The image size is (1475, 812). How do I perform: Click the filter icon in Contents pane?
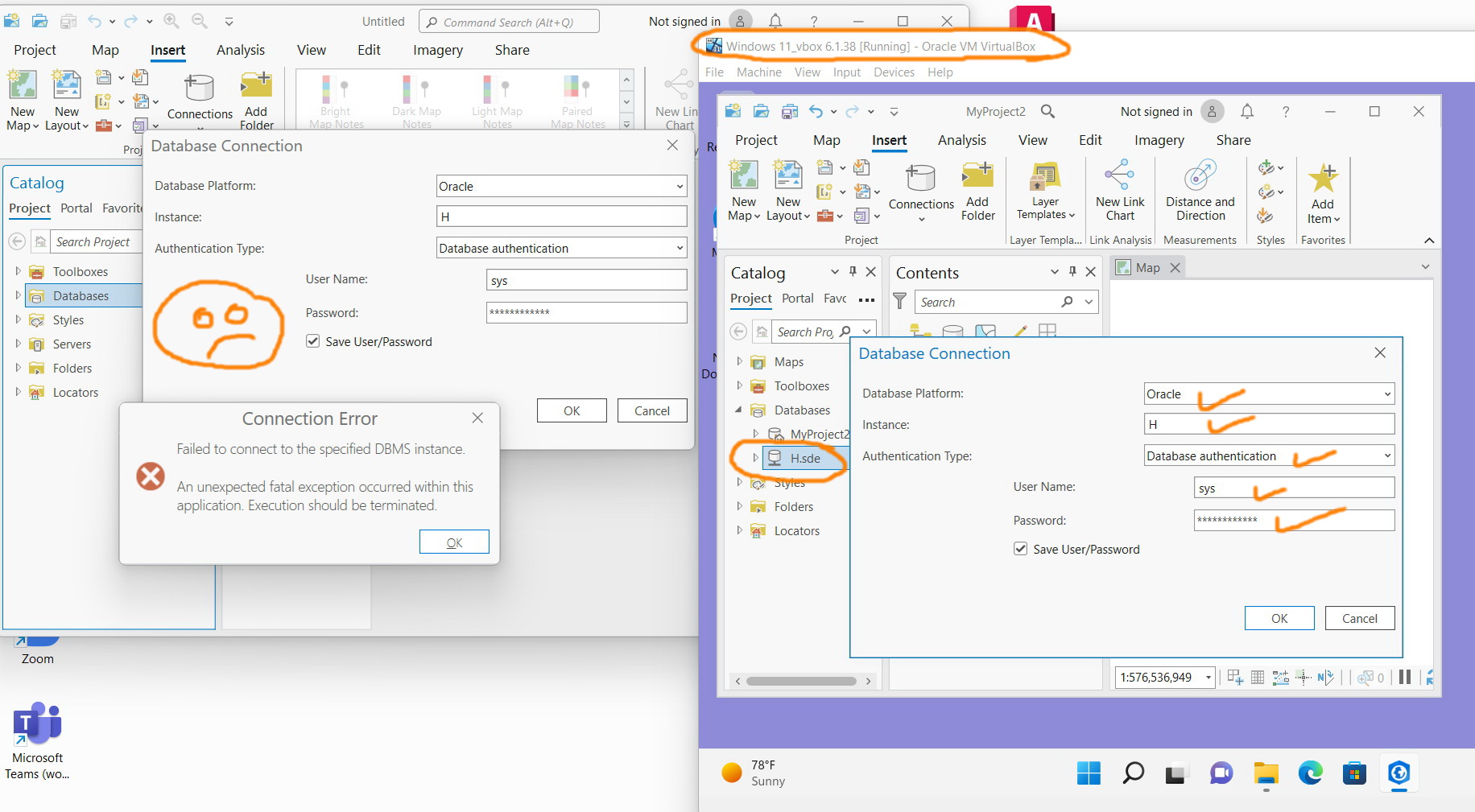(900, 302)
